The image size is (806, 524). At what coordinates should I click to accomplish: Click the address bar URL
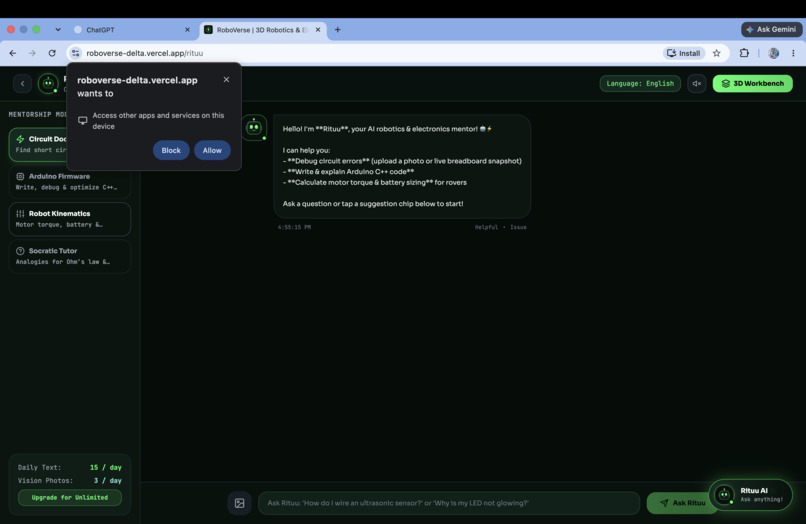click(x=144, y=53)
